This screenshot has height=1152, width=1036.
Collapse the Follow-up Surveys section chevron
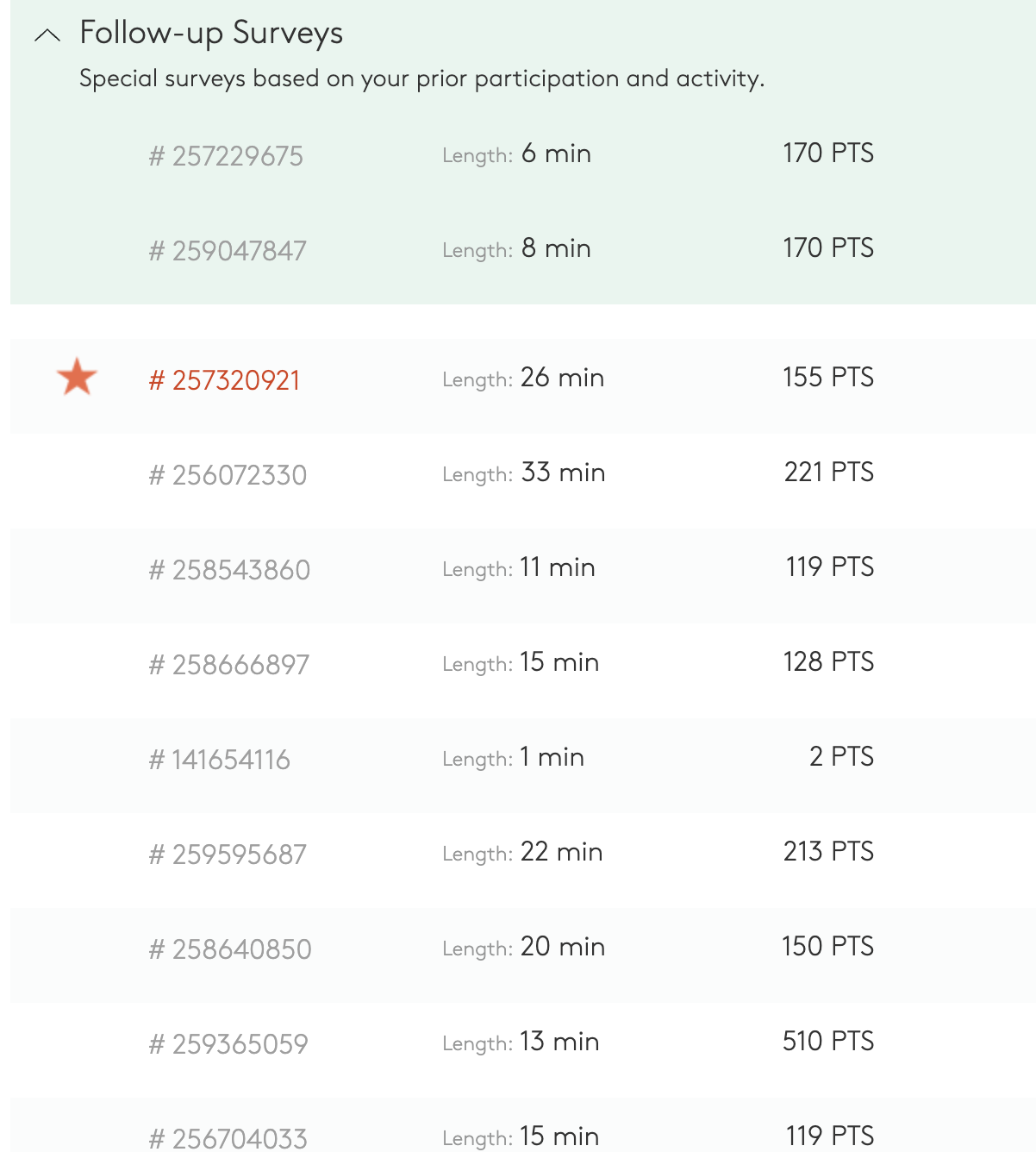click(x=47, y=35)
